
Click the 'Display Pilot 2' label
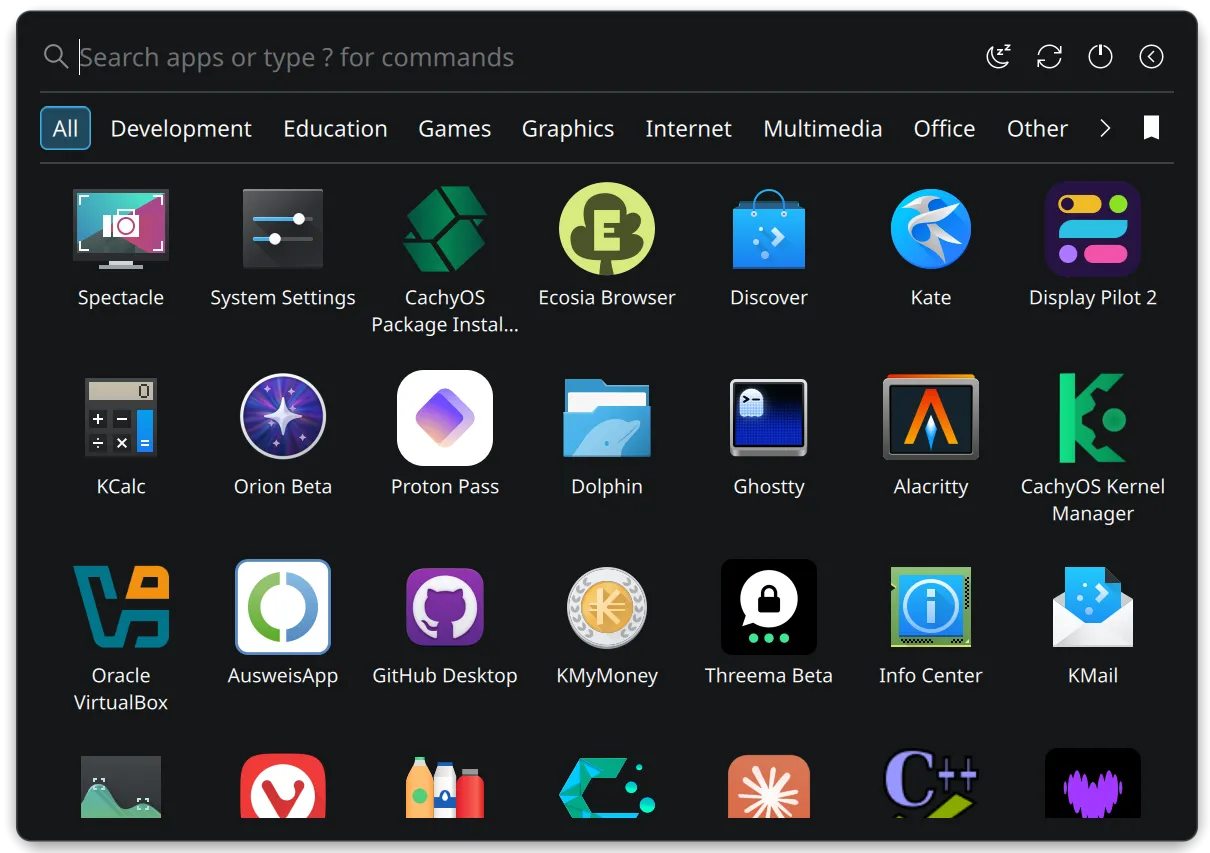pos(1093,297)
